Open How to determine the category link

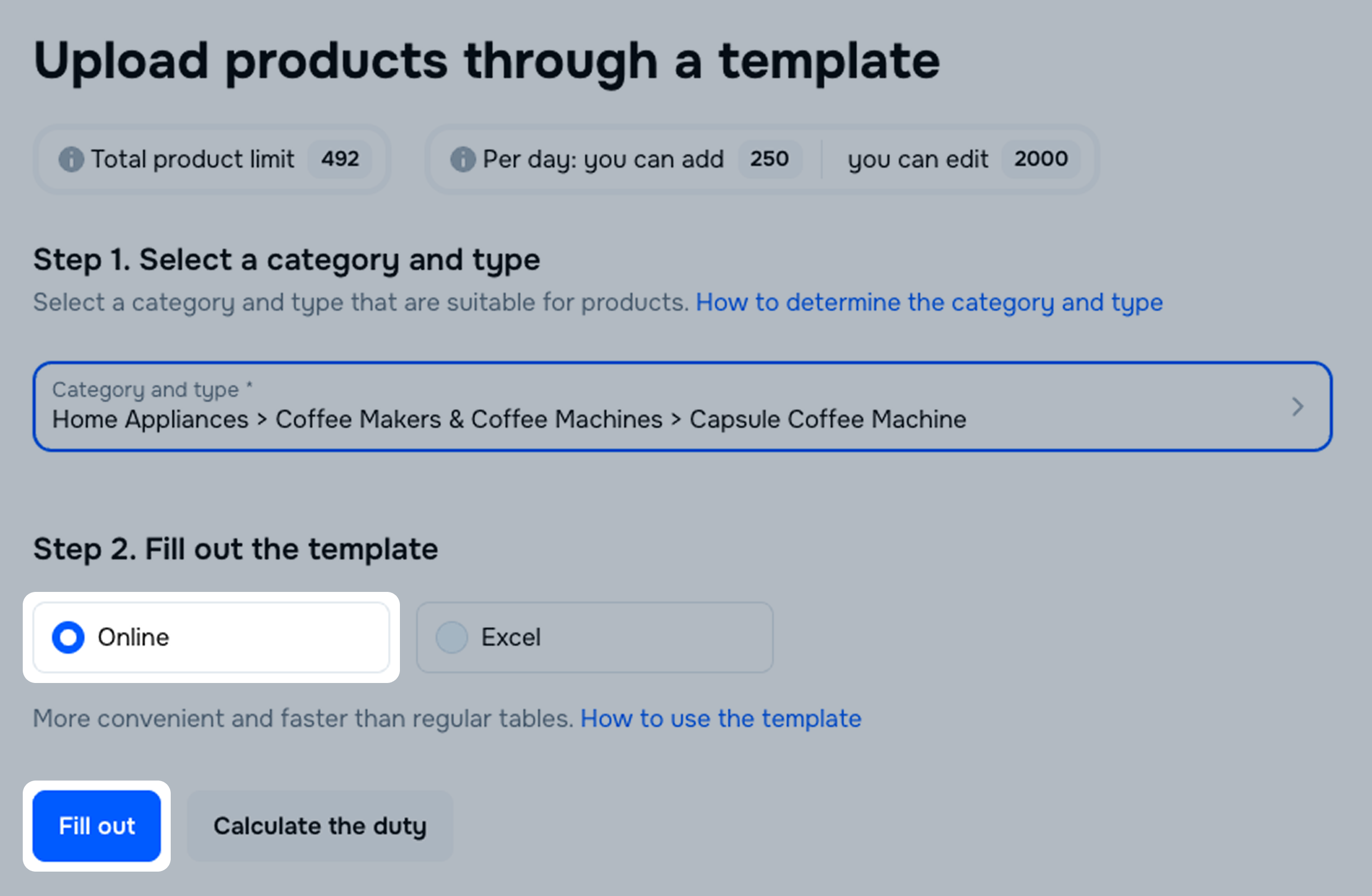pyautogui.click(x=929, y=302)
